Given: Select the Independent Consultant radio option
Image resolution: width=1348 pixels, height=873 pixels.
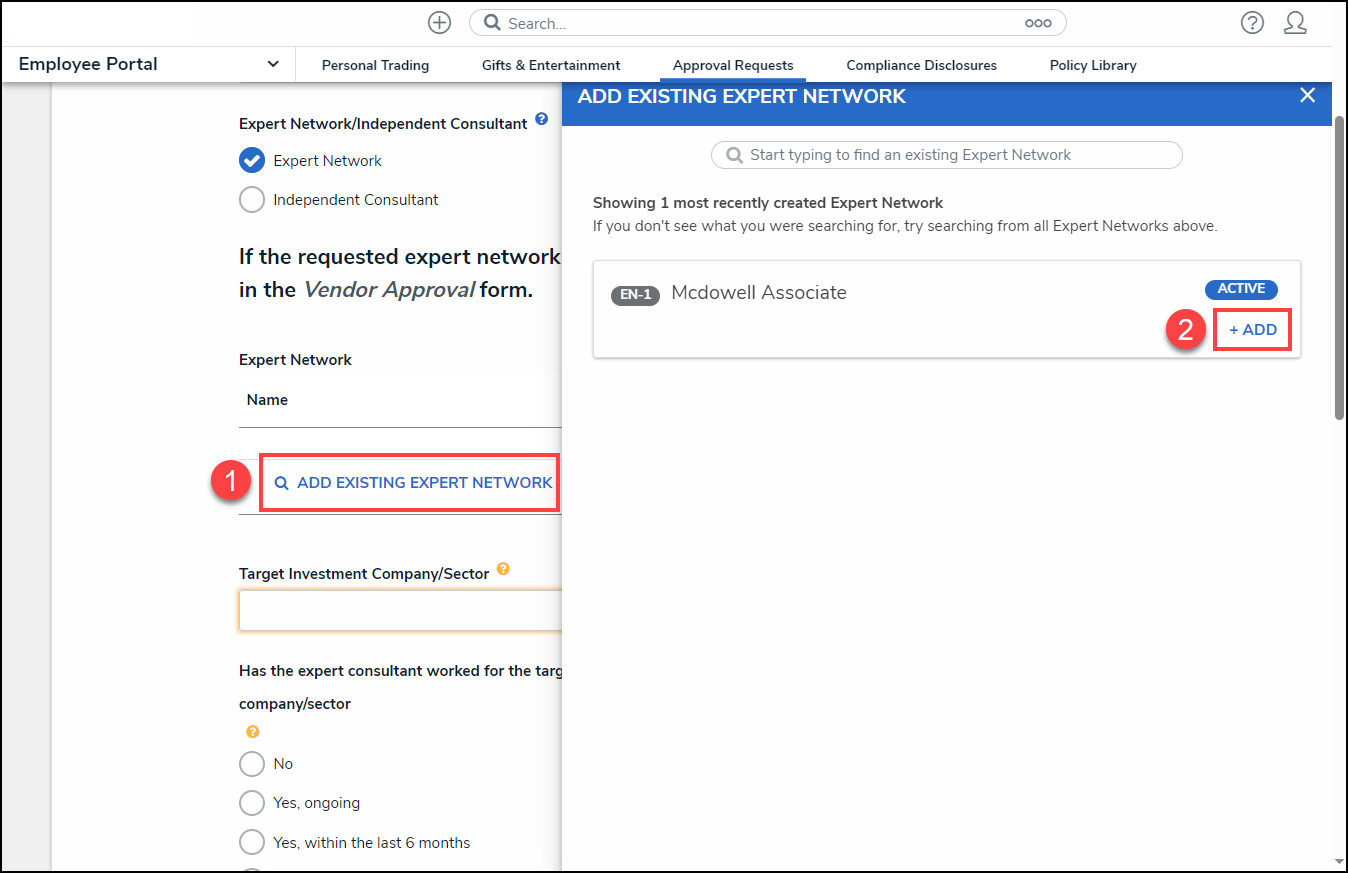Looking at the screenshot, I should click(x=252, y=200).
